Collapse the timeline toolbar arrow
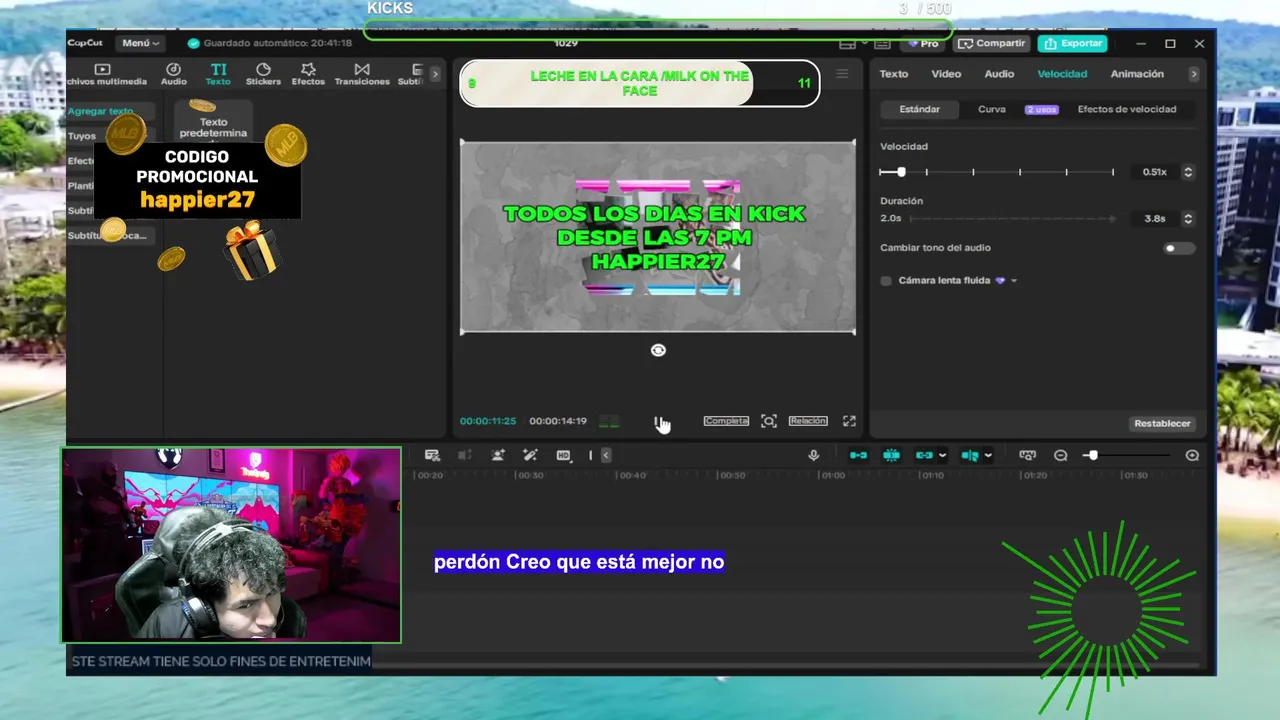 605,455
